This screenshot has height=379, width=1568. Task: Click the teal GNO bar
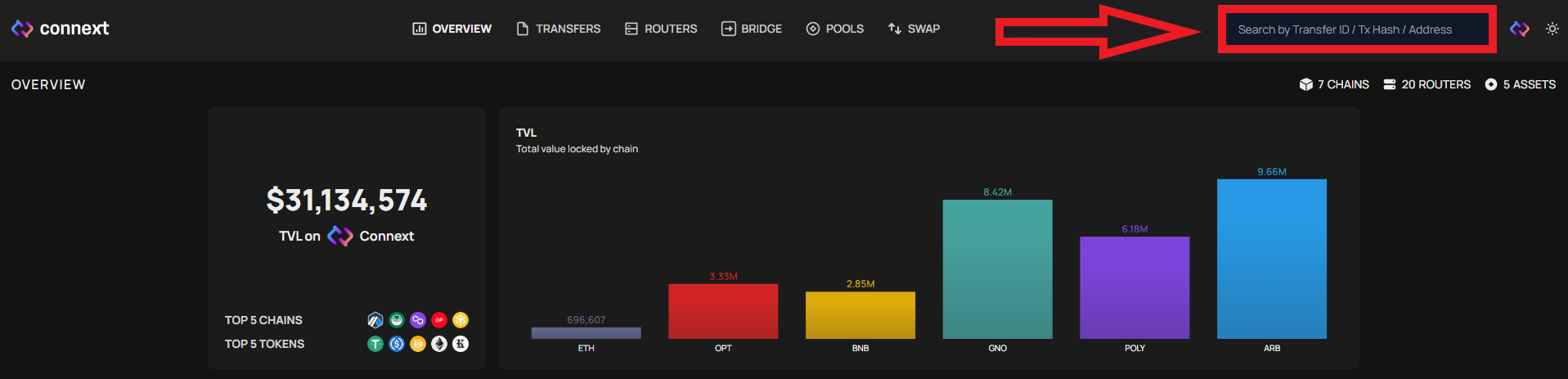pos(998,269)
